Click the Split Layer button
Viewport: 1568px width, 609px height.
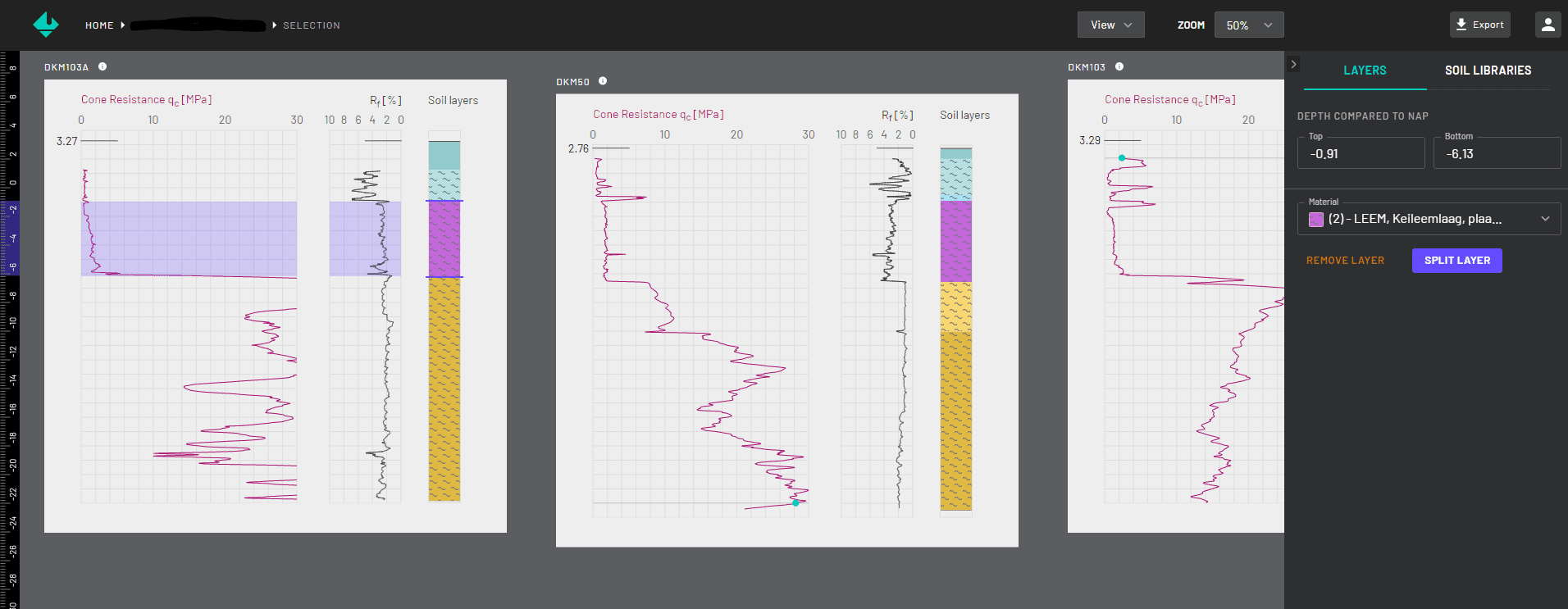[x=1456, y=261]
